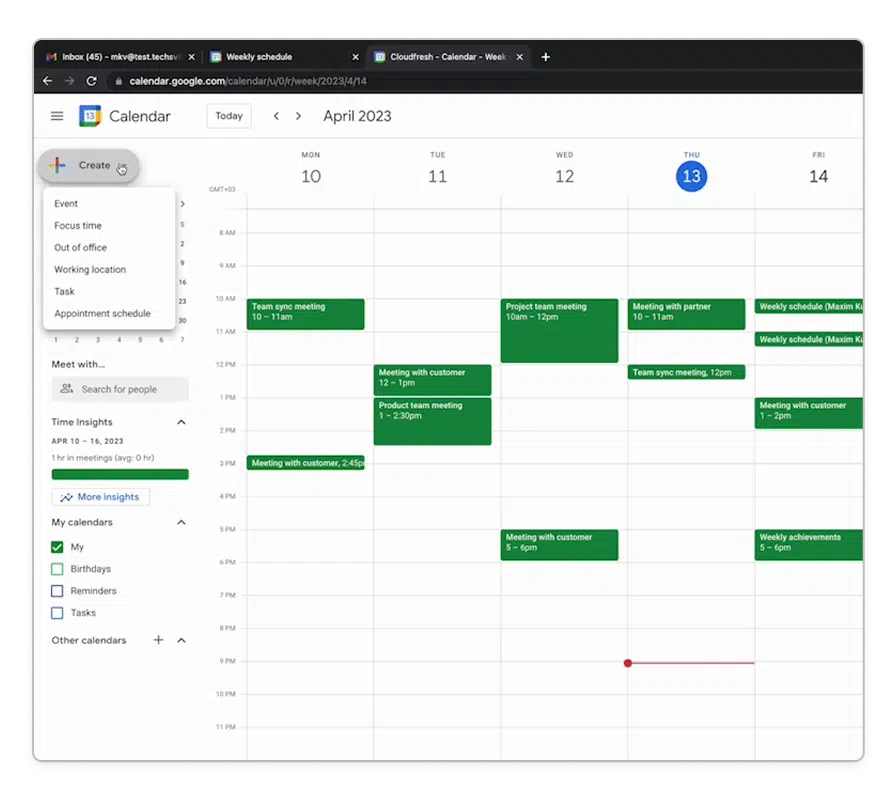
Task: Open Tuesday Meeting with customer 12–1pm
Action: pyautogui.click(x=432, y=380)
